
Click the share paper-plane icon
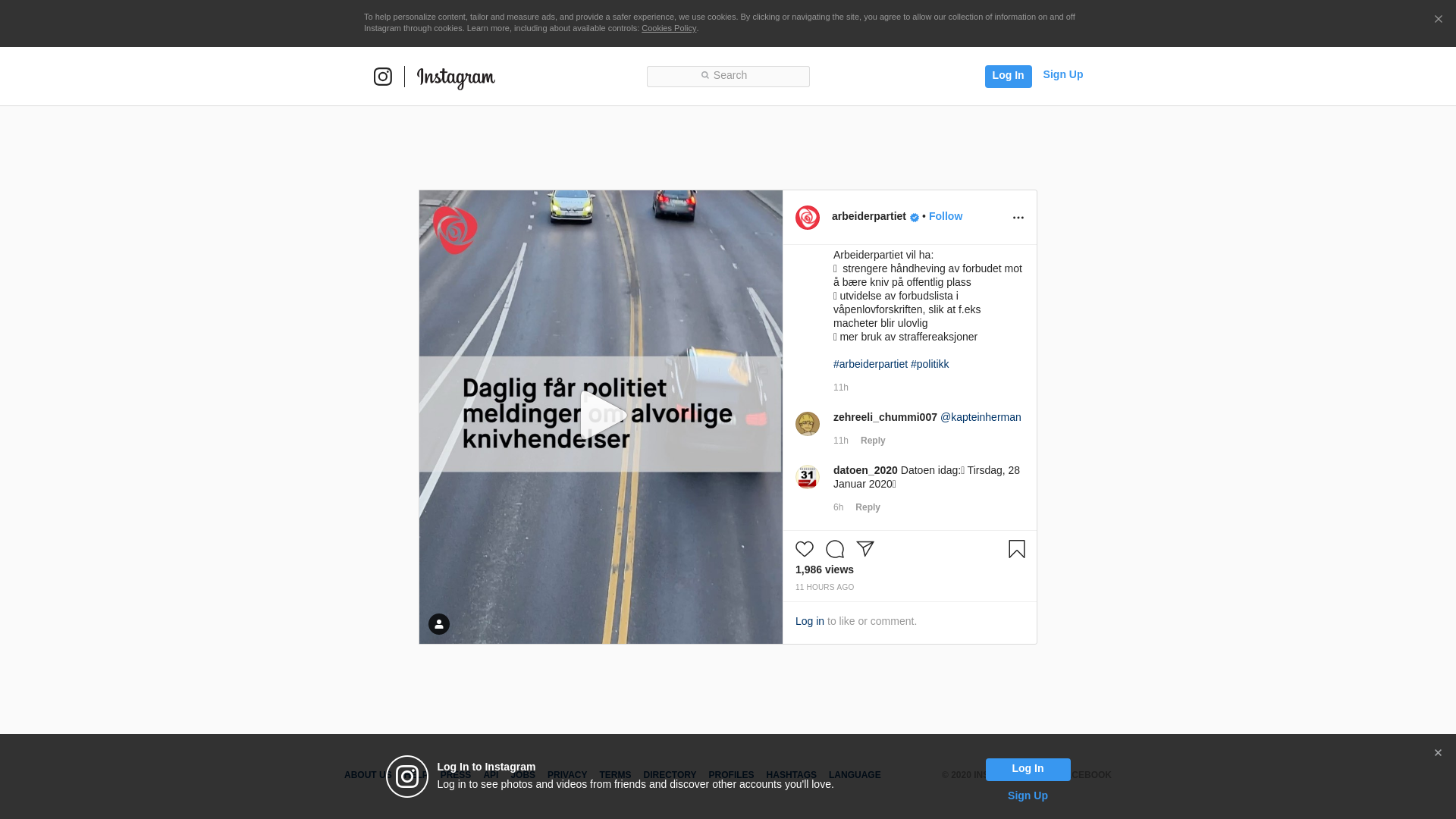click(865, 549)
